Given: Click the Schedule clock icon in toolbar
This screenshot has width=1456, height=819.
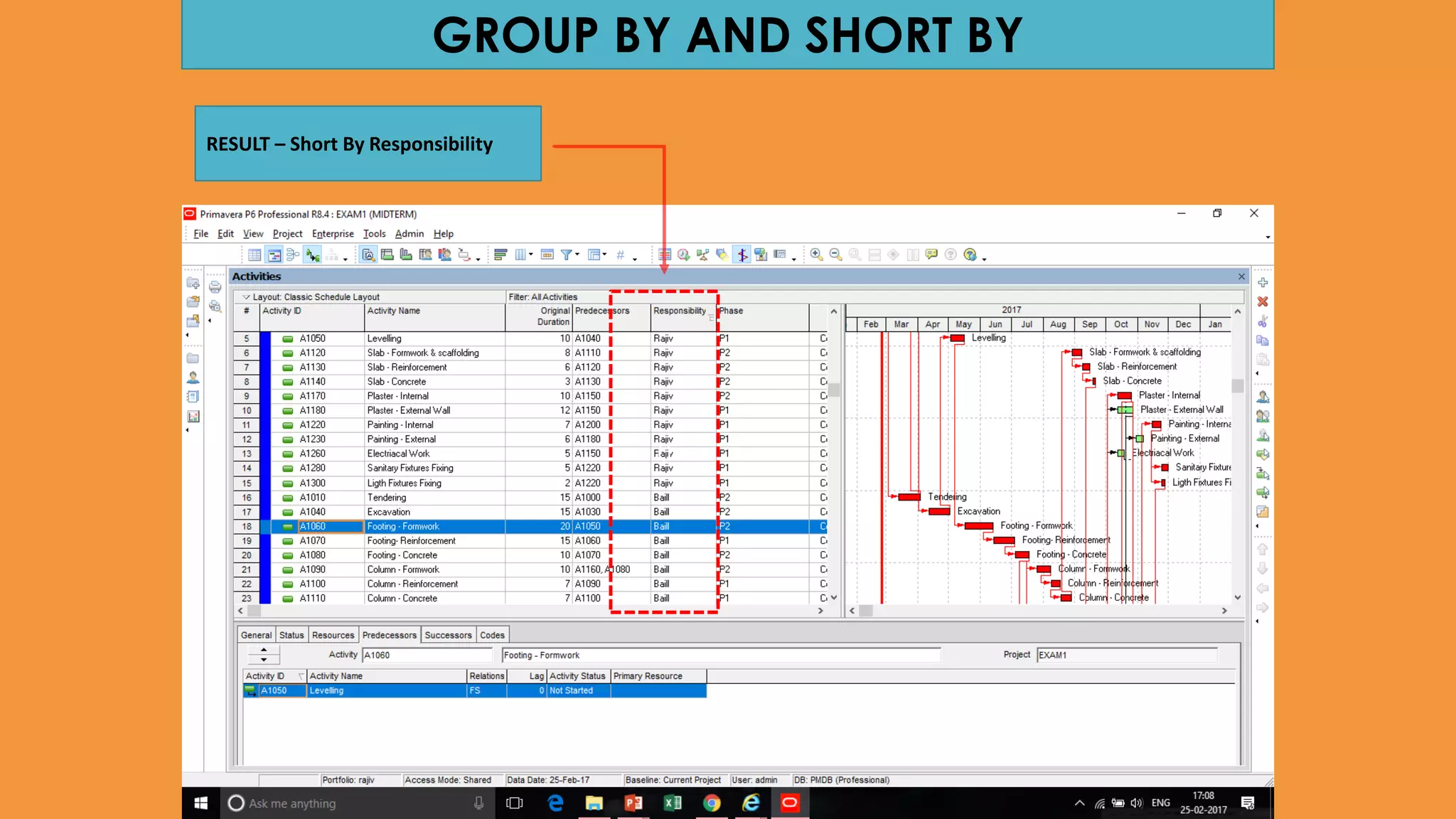Looking at the screenshot, I should pos(683,255).
